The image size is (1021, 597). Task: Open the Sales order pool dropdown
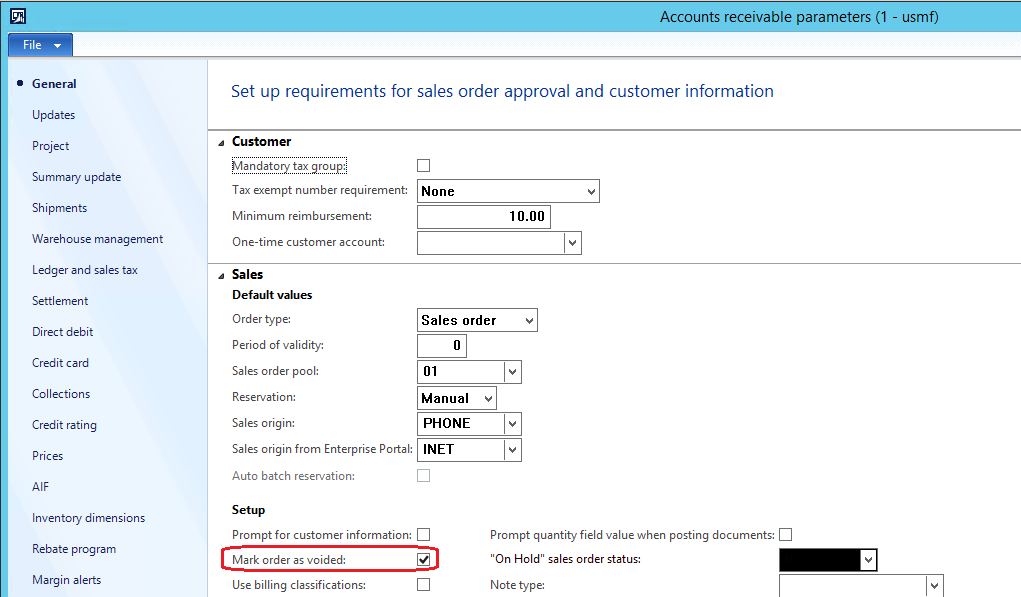(x=512, y=371)
